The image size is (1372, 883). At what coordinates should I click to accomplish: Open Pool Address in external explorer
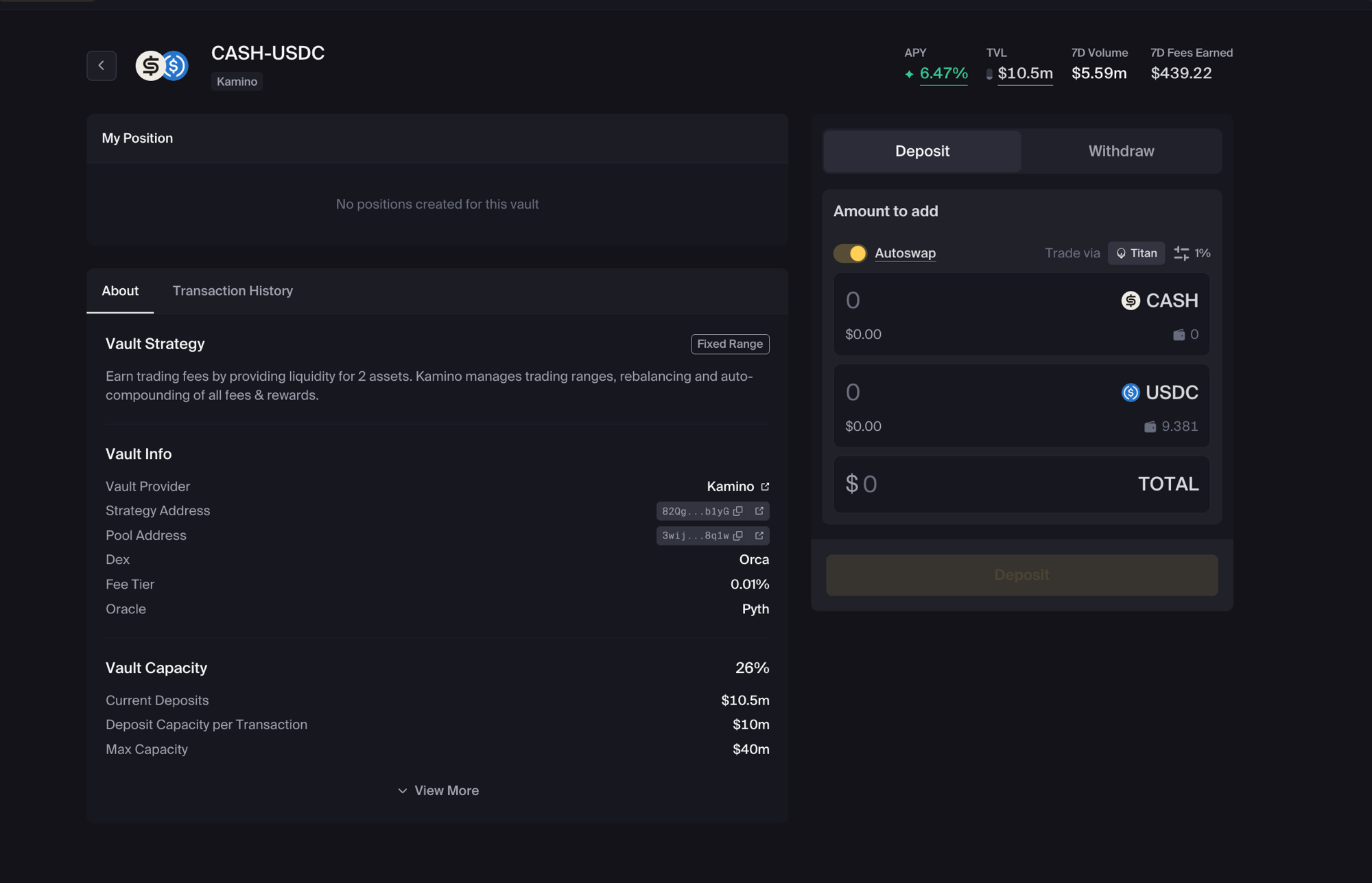coord(759,536)
